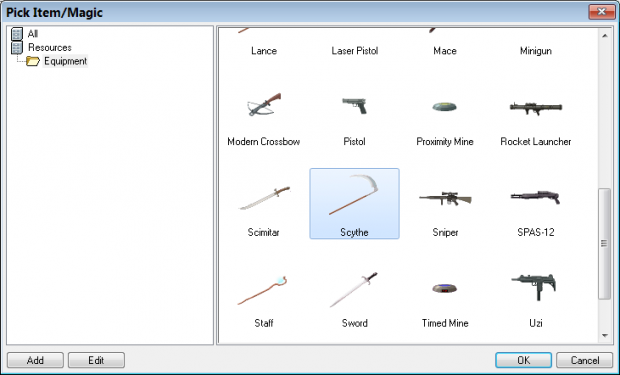Open the All category in tree
Viewport: 620px width, 375px height.
(33, 34)
